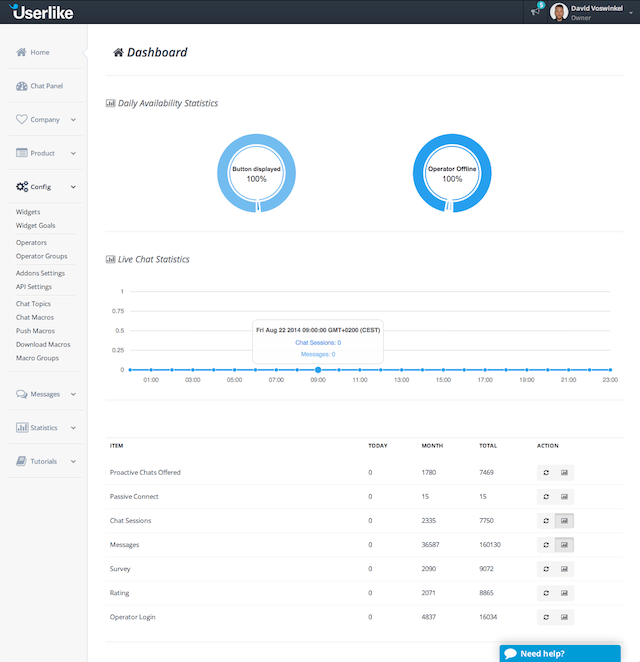Toggle chart display for Messages row
The image size is (640, 662).
[x=564, y=545]
